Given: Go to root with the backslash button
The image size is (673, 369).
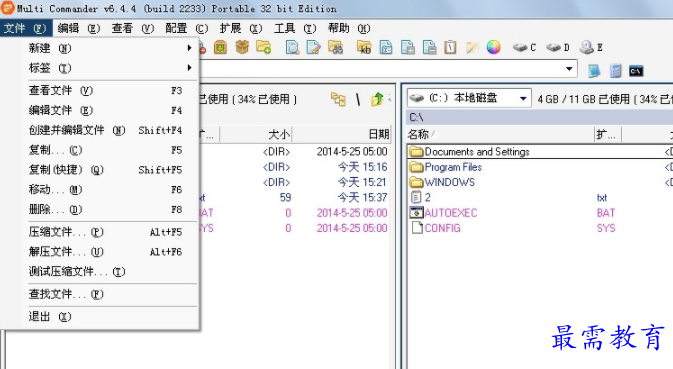Looking at the screenshot, I should click(358, 100).
